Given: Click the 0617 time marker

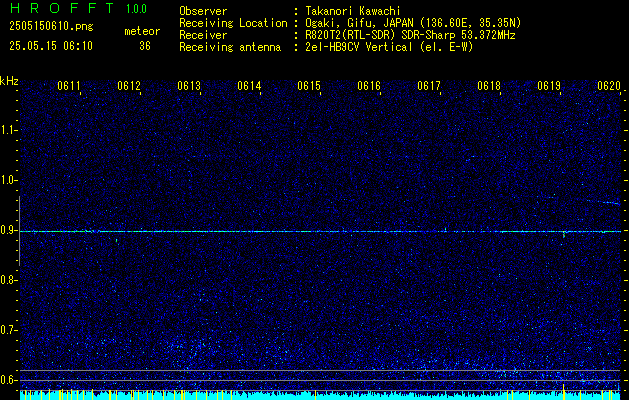Looking at the screenshot, I should pyautogui.click(x=429, y=86).
